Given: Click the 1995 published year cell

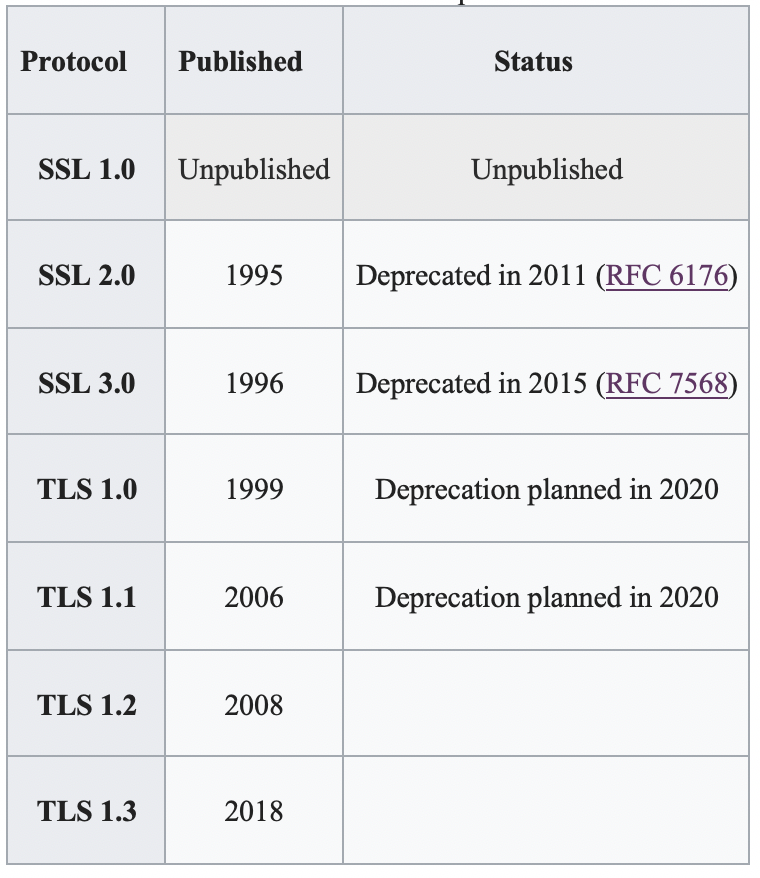Looking at the screenshot, I should tap(254, 275).
